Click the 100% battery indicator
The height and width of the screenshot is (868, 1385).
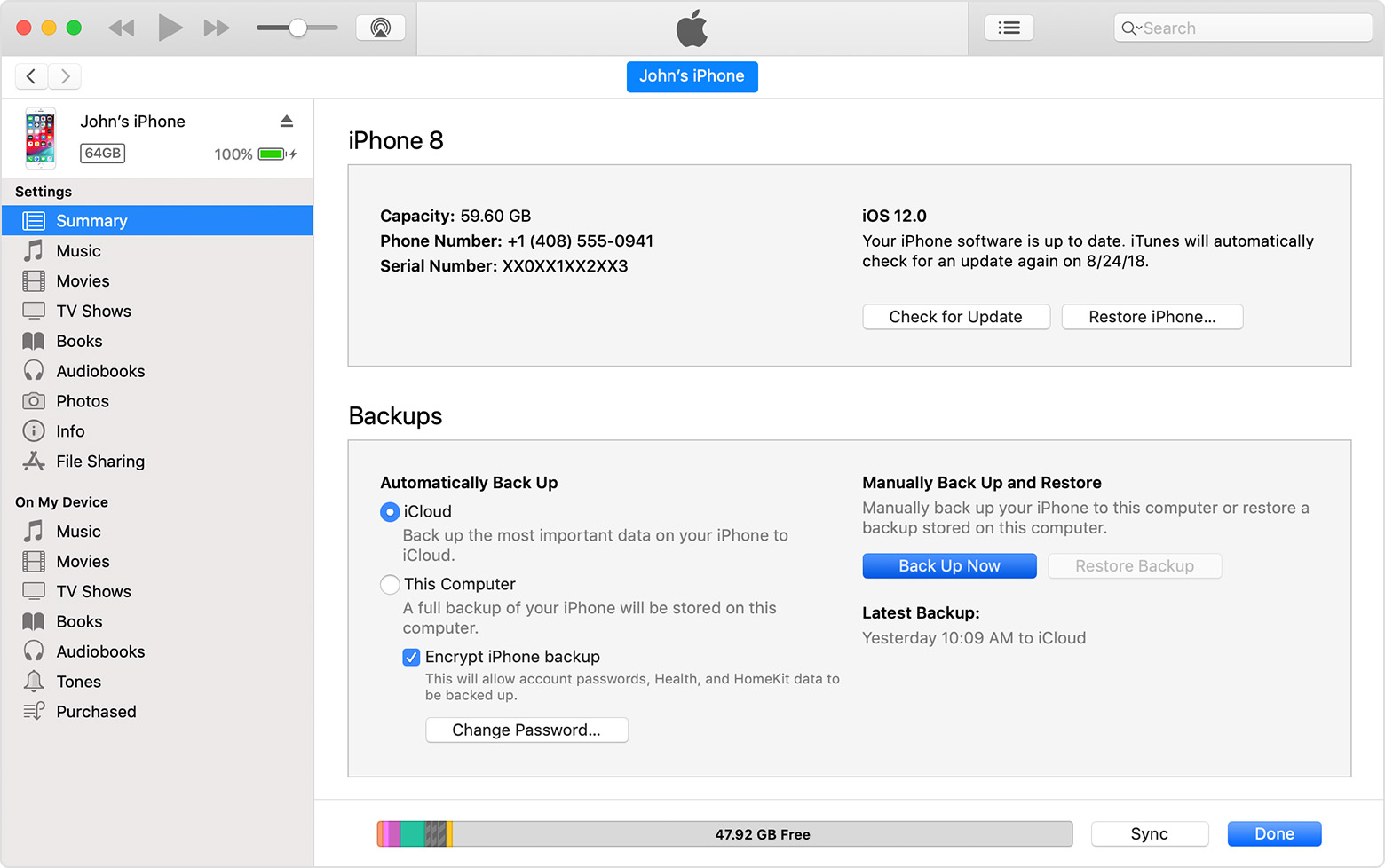(x=256, y=154)
